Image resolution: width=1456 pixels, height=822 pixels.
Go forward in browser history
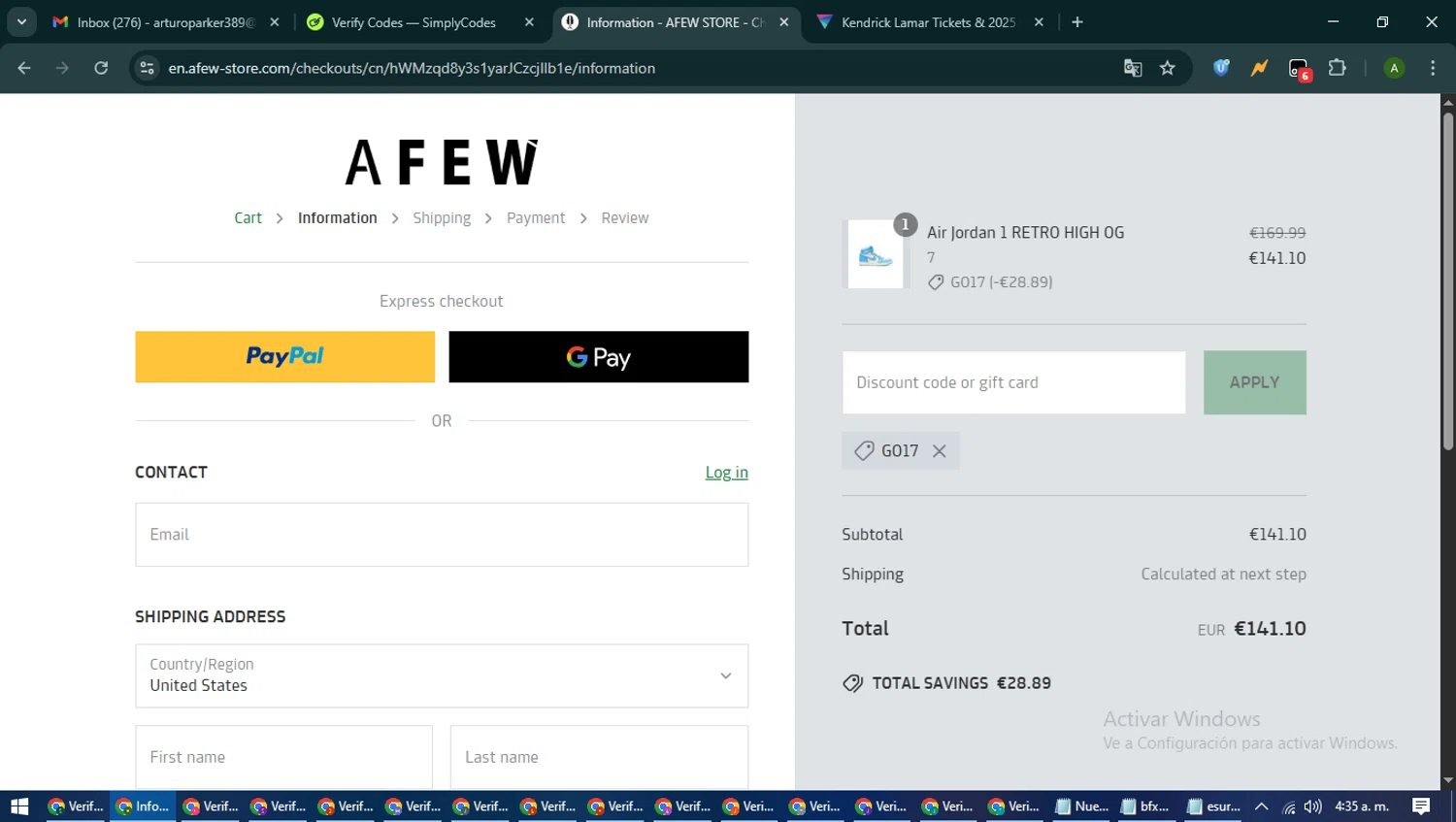pos(62,68)
